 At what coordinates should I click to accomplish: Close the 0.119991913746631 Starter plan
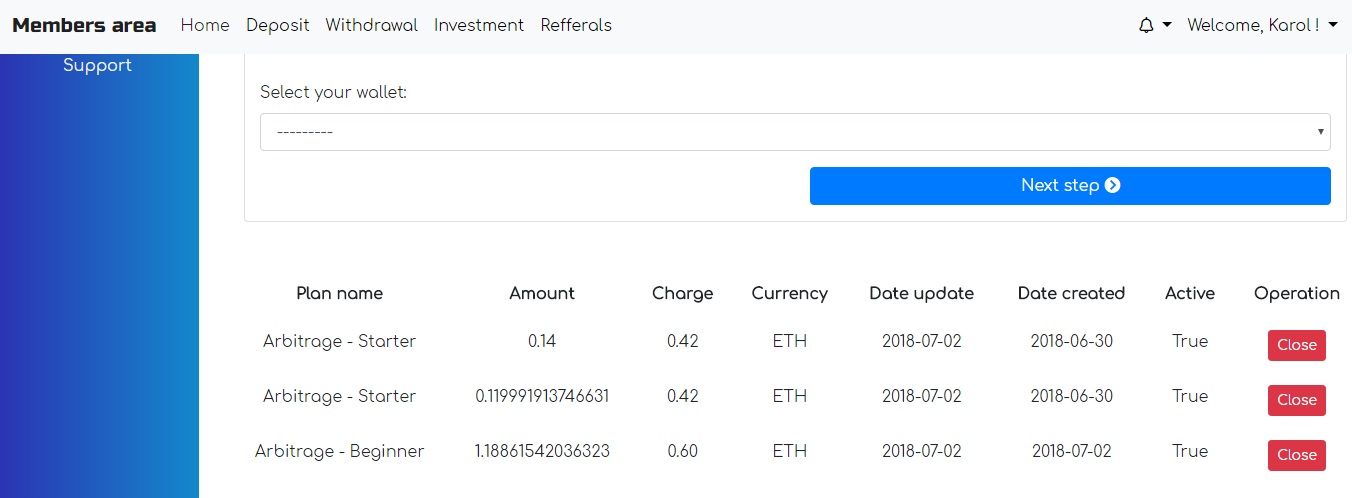[x=1297, y=400]
